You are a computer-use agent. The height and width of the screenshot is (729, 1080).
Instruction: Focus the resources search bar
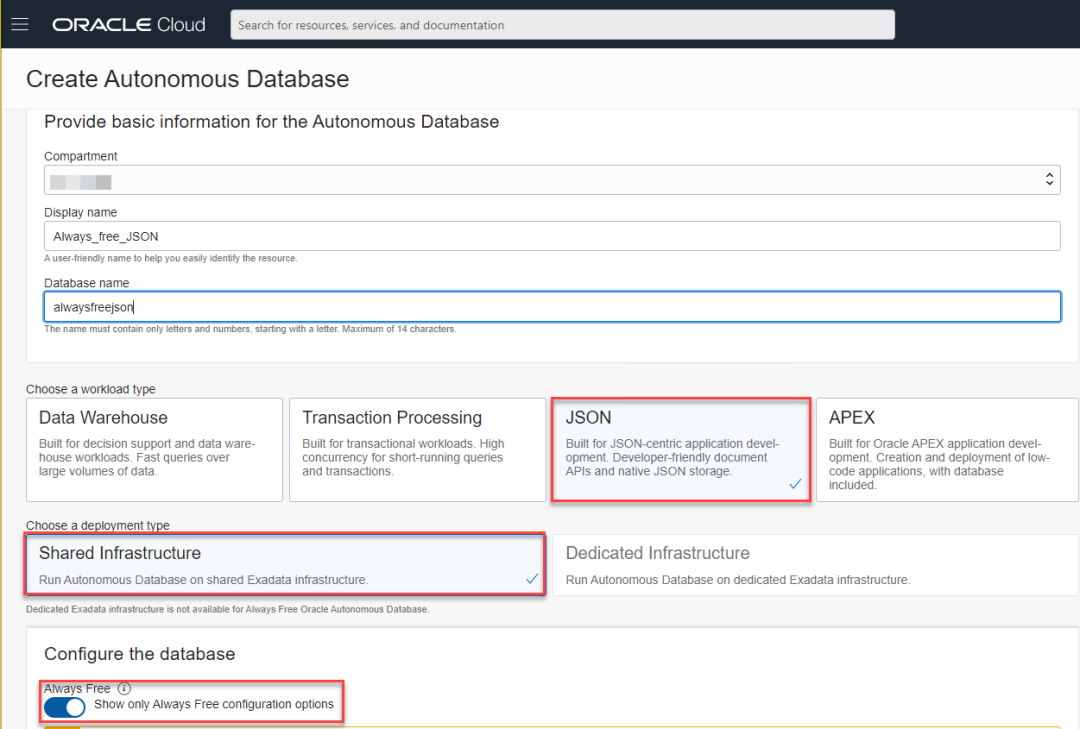tap(562, 25)
